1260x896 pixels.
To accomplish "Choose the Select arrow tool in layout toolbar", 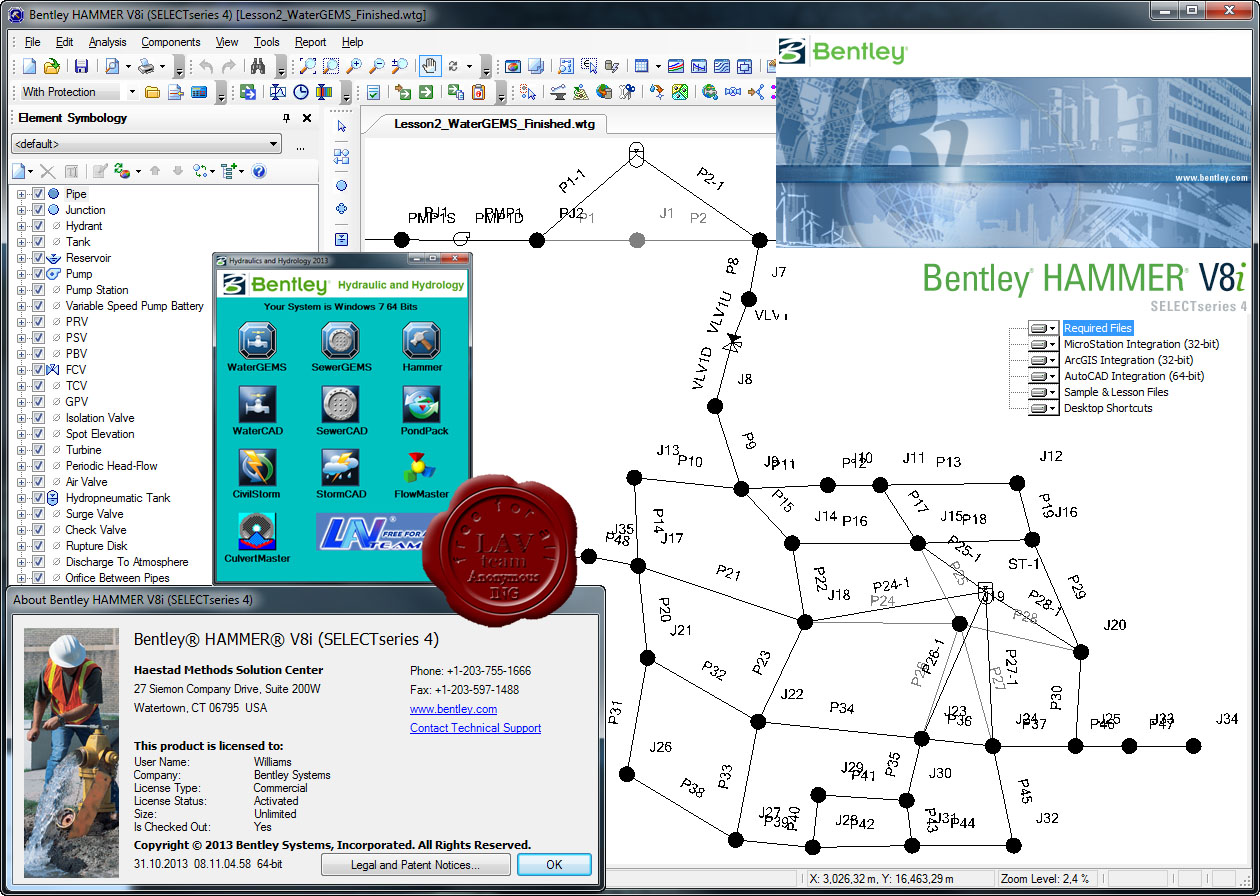I will pyautogui.click(x=341, y=127).
